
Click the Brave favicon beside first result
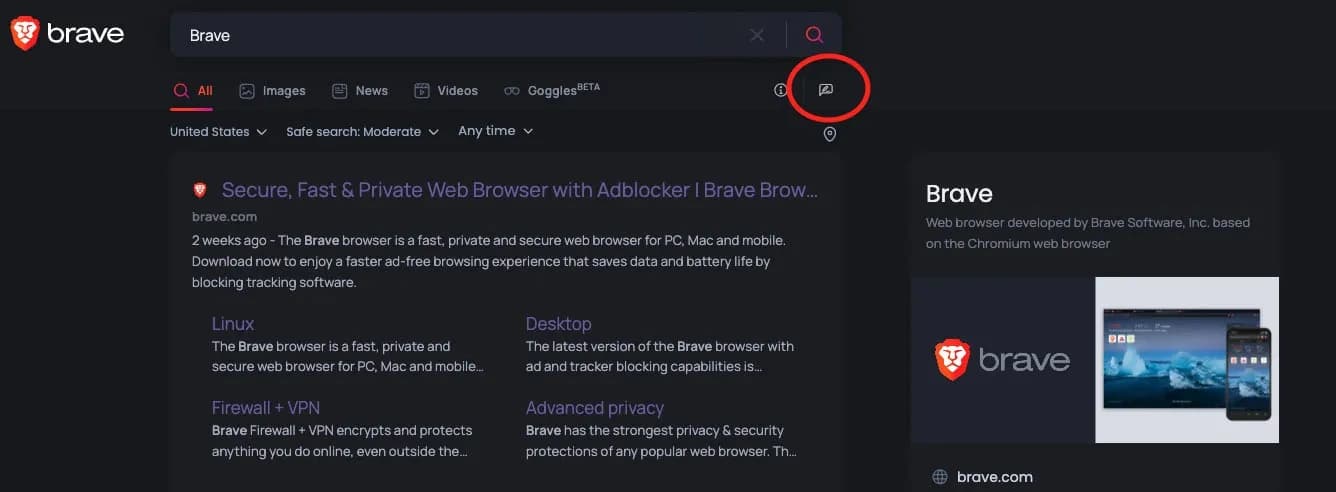(200, 190)
